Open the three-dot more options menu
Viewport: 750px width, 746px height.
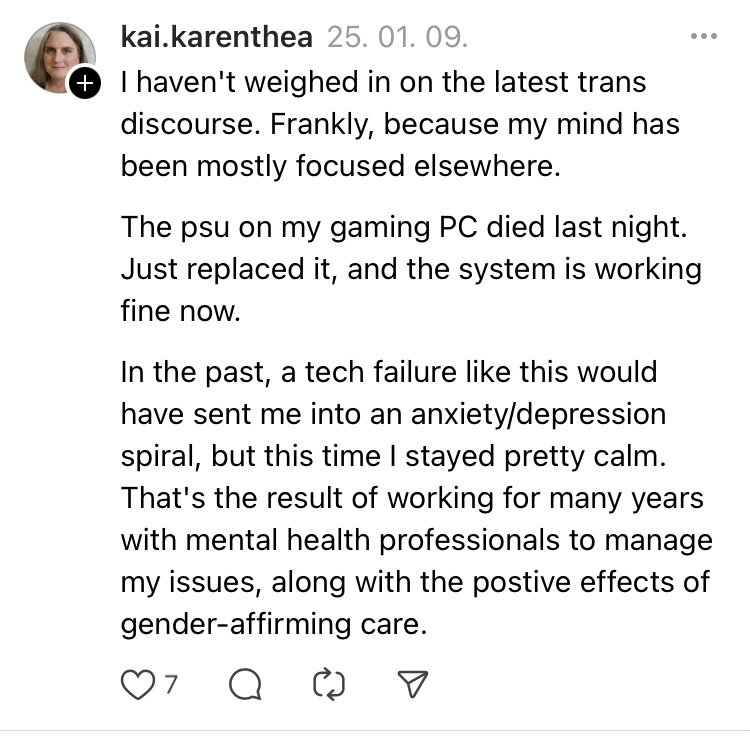pos(704,37)
